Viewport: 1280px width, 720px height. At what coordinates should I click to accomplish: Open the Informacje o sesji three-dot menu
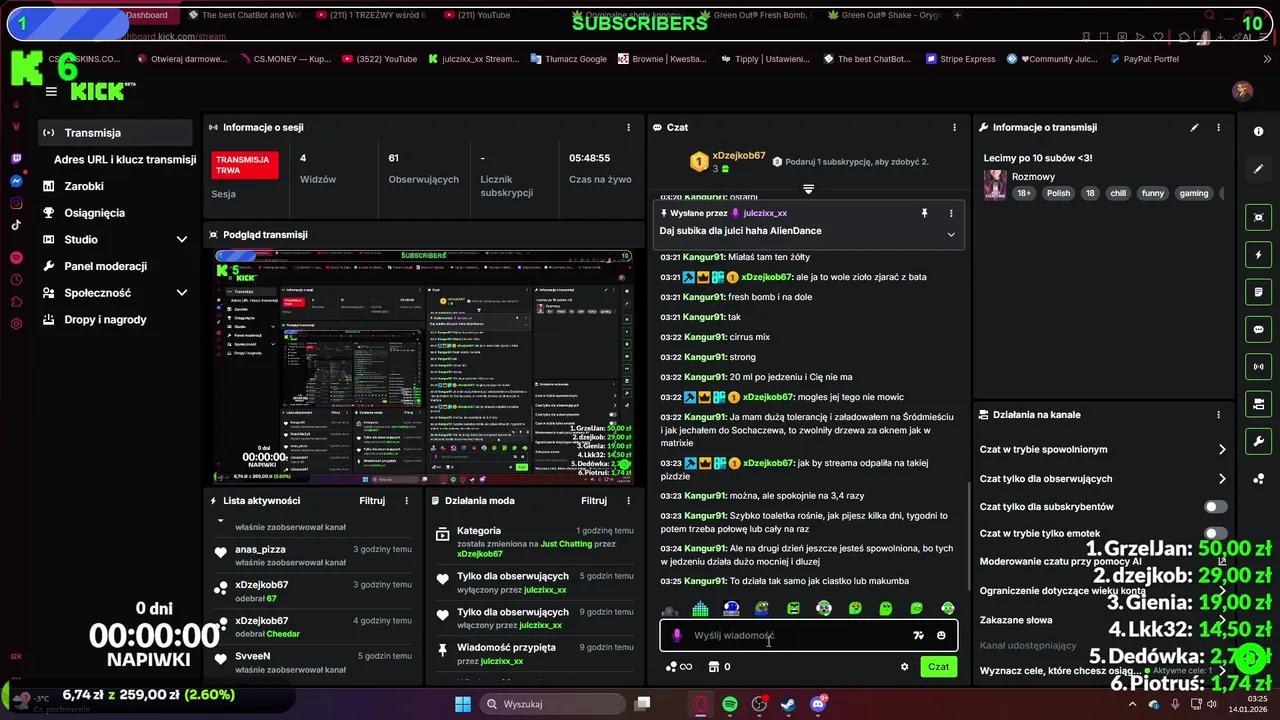[x=628, y=127]
